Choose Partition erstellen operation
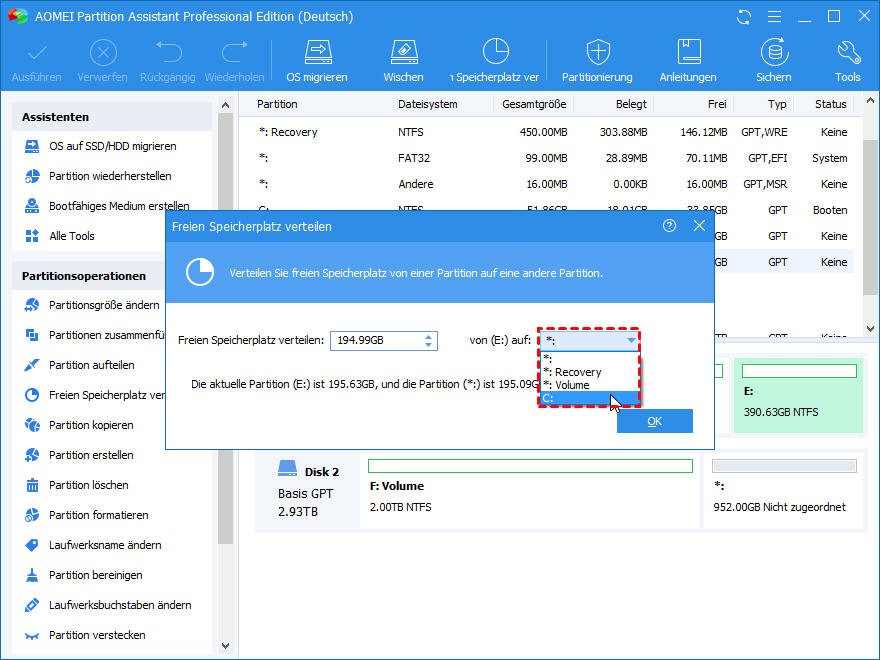The width and height of the screenshot is (880, 660). click(x=80, y=455)
